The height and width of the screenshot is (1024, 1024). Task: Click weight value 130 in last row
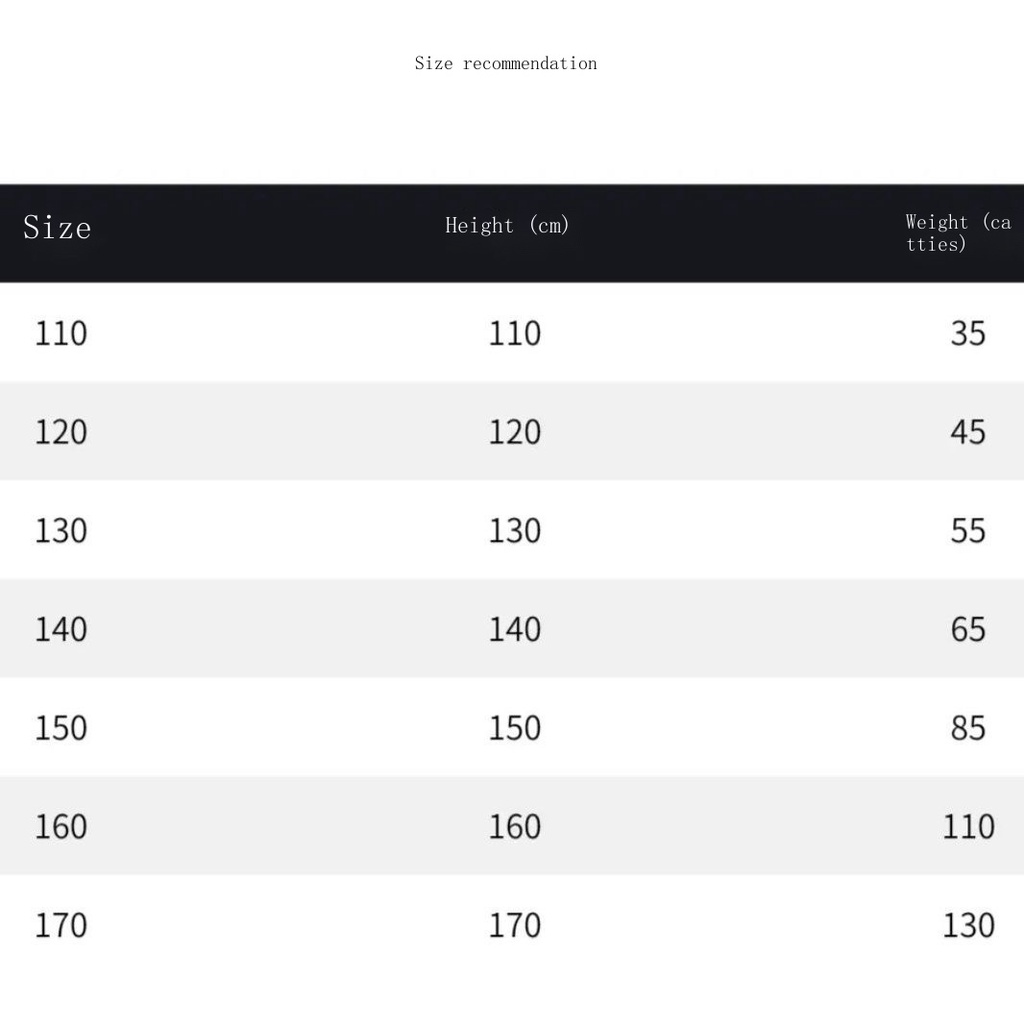point(967,925)
